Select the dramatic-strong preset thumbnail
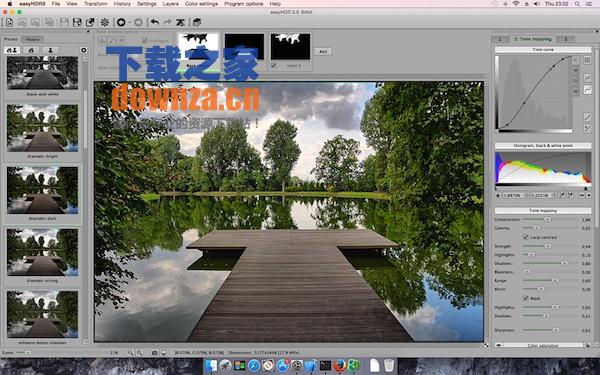The image size is (600, 375). [x=42, y=252]
